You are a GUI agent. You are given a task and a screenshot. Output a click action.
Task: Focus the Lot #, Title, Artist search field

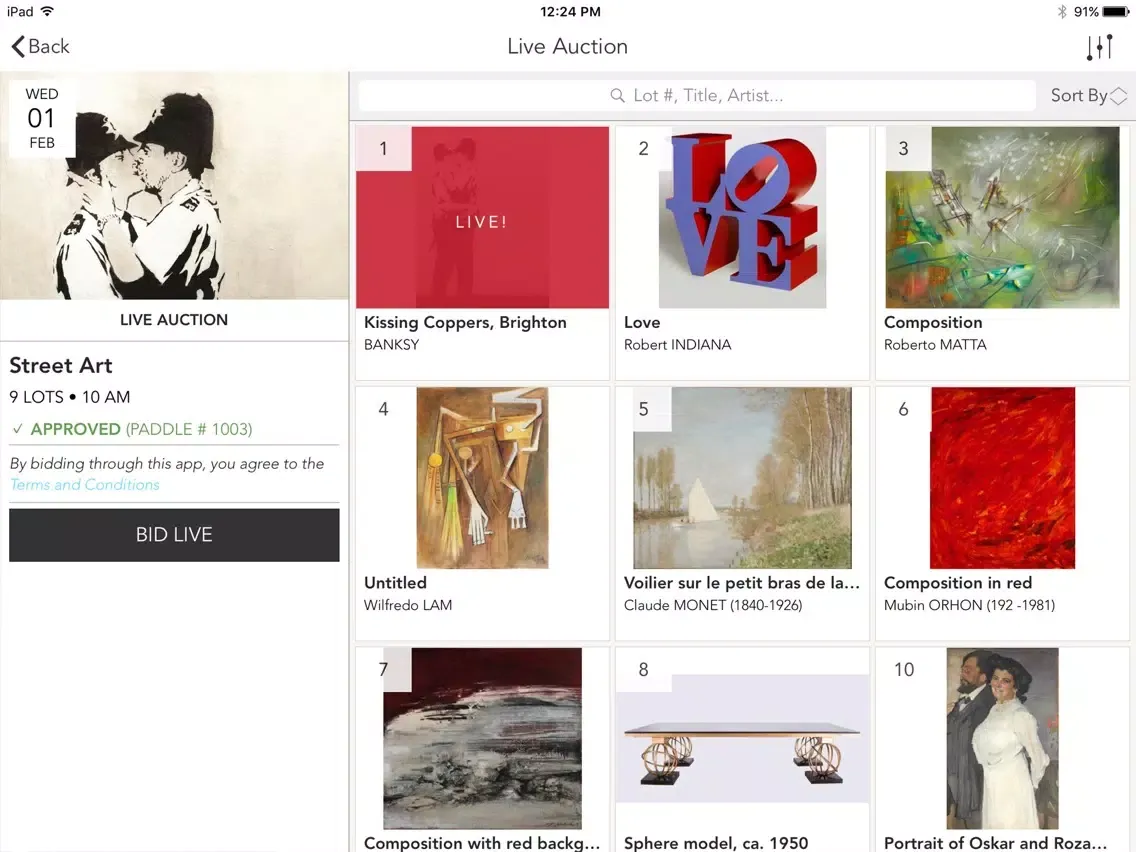697,96
